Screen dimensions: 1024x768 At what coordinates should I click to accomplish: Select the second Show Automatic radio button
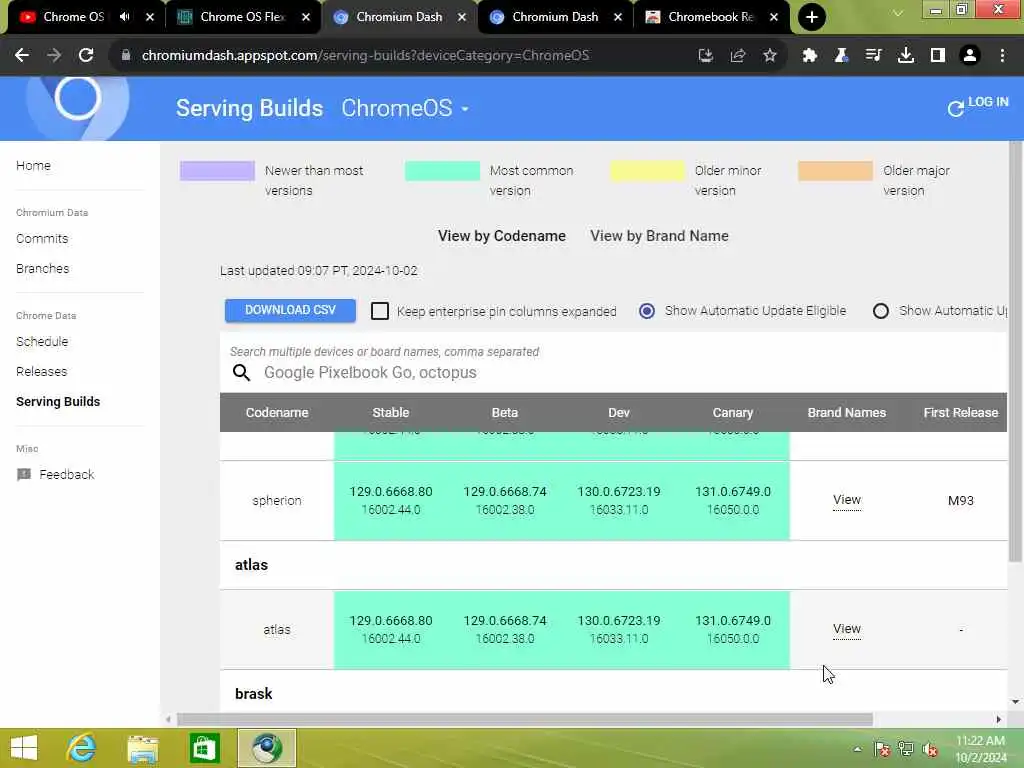[x=880, y=311]
